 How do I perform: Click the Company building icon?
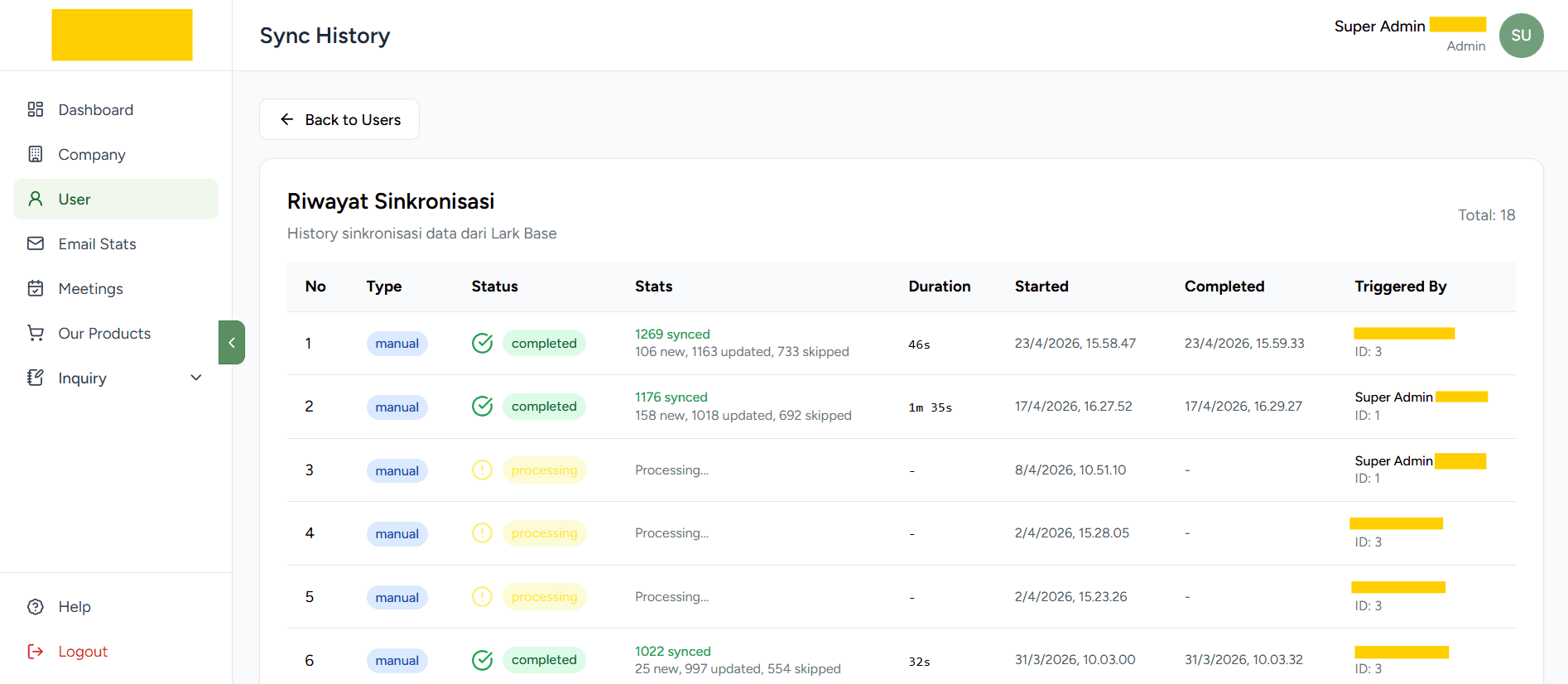35,154
